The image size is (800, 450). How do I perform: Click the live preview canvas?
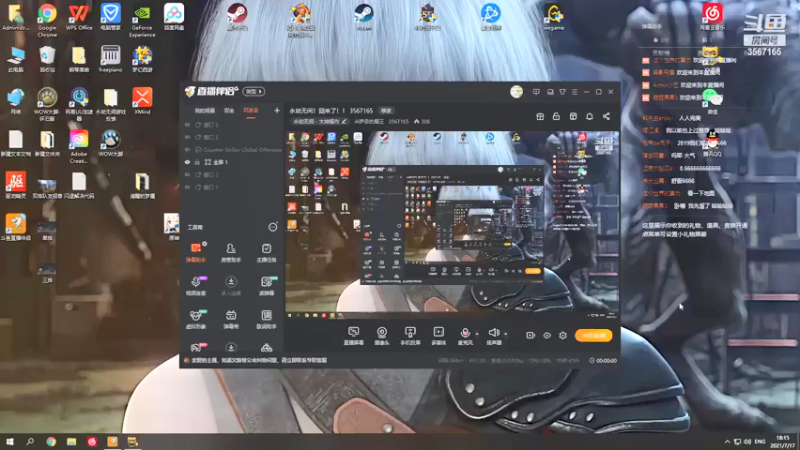452,224
